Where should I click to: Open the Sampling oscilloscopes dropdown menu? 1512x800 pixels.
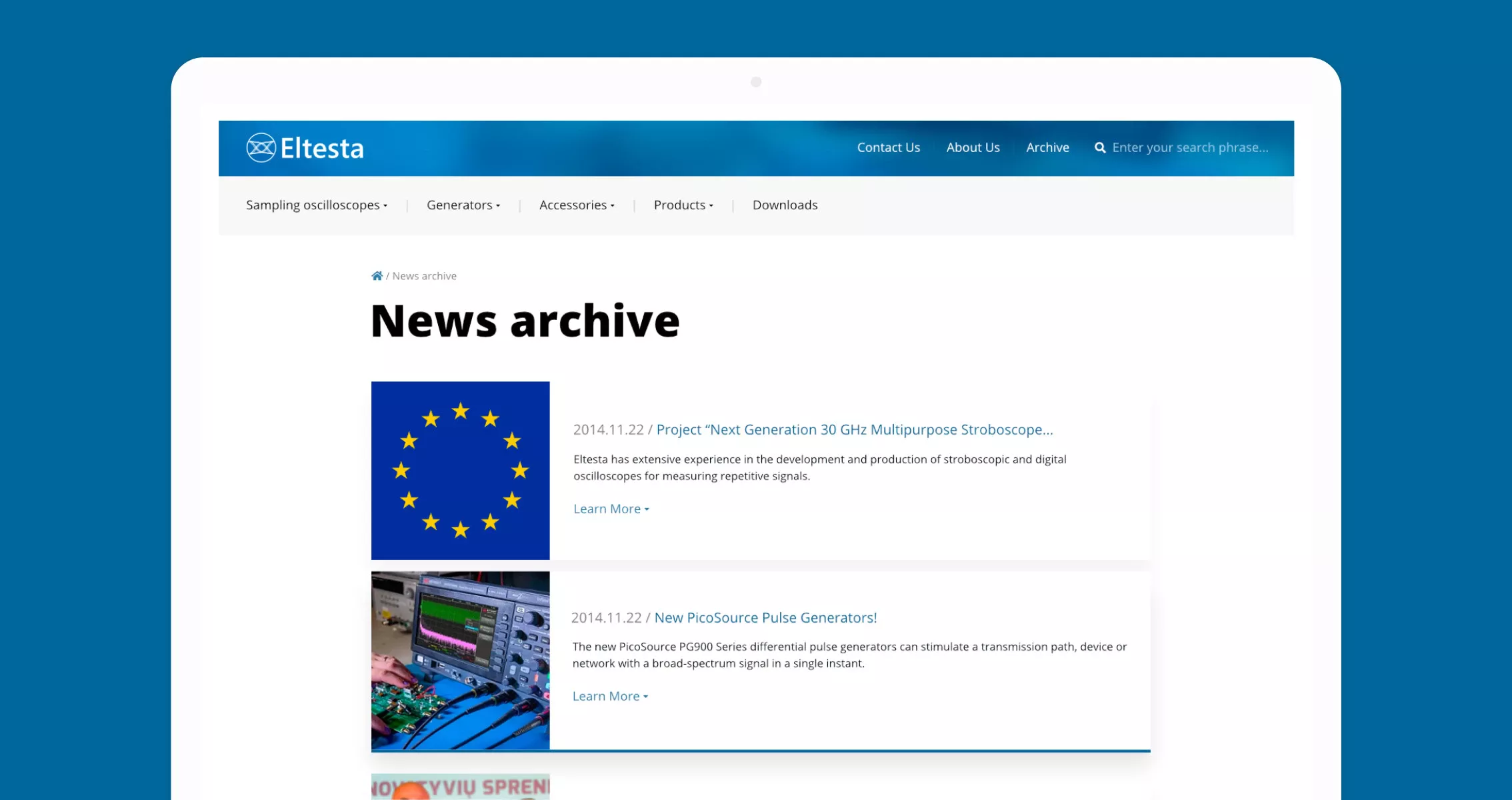tap(317, 205)
